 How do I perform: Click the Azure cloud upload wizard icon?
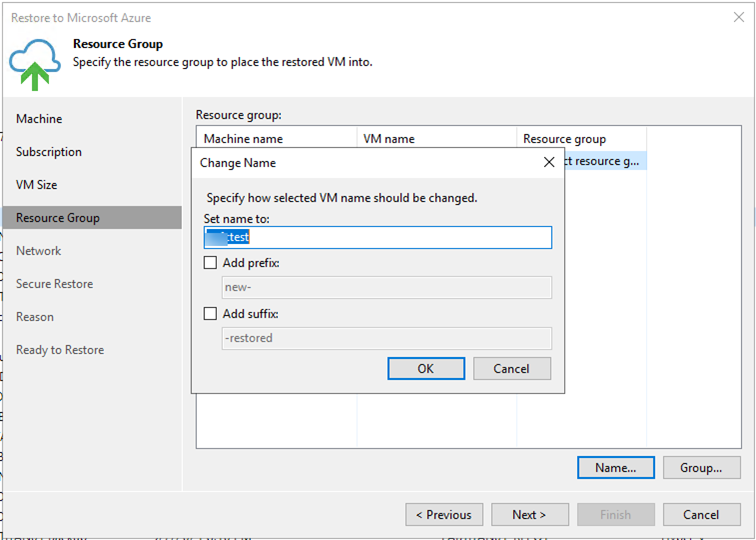tap(35, 65)
